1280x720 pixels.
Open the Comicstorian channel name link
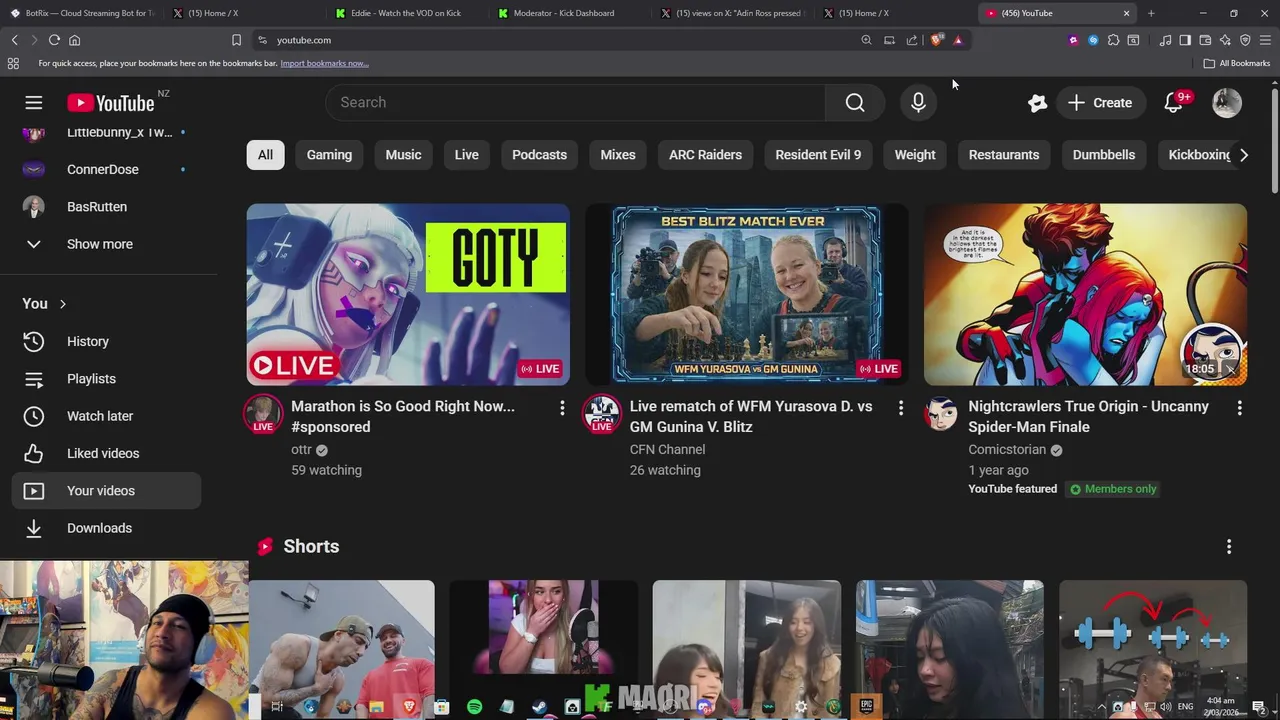pos(1007,450)
